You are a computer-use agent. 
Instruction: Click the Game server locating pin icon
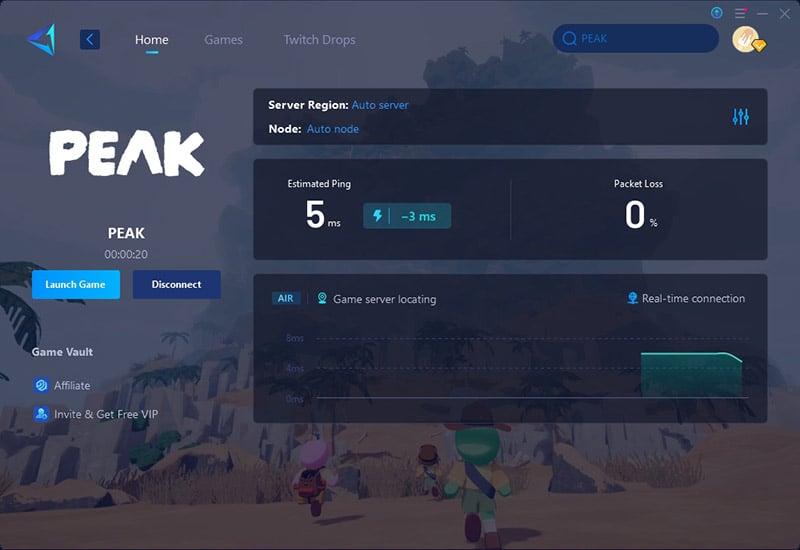tap(322, 298)
